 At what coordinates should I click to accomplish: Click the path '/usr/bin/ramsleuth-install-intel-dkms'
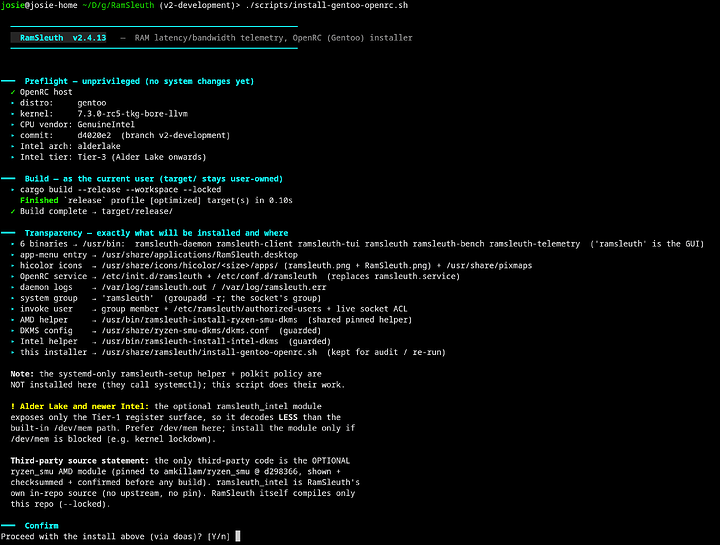coord(190,341)
